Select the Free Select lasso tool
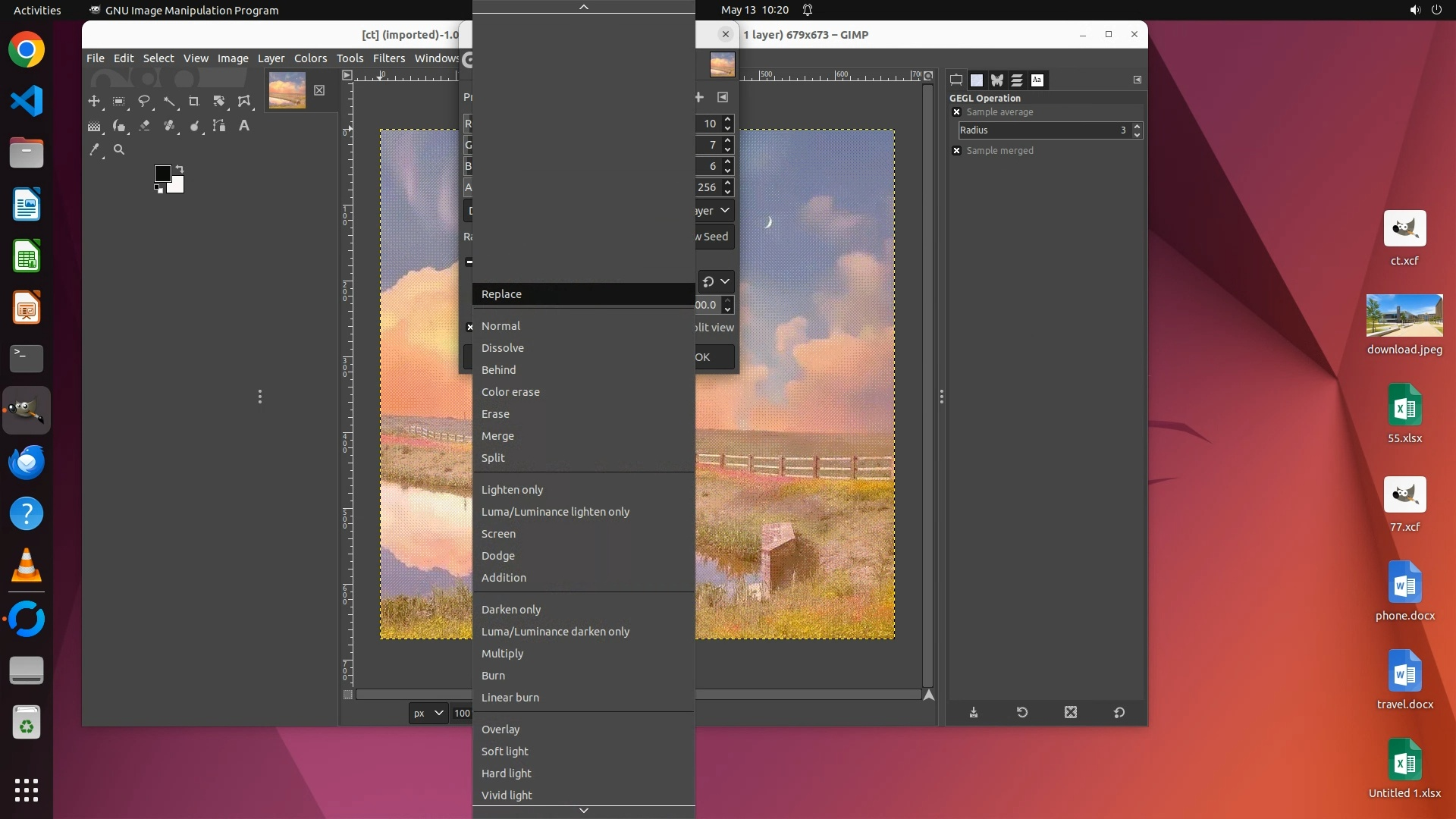The image size is (1456, 819). pos(144,102)
